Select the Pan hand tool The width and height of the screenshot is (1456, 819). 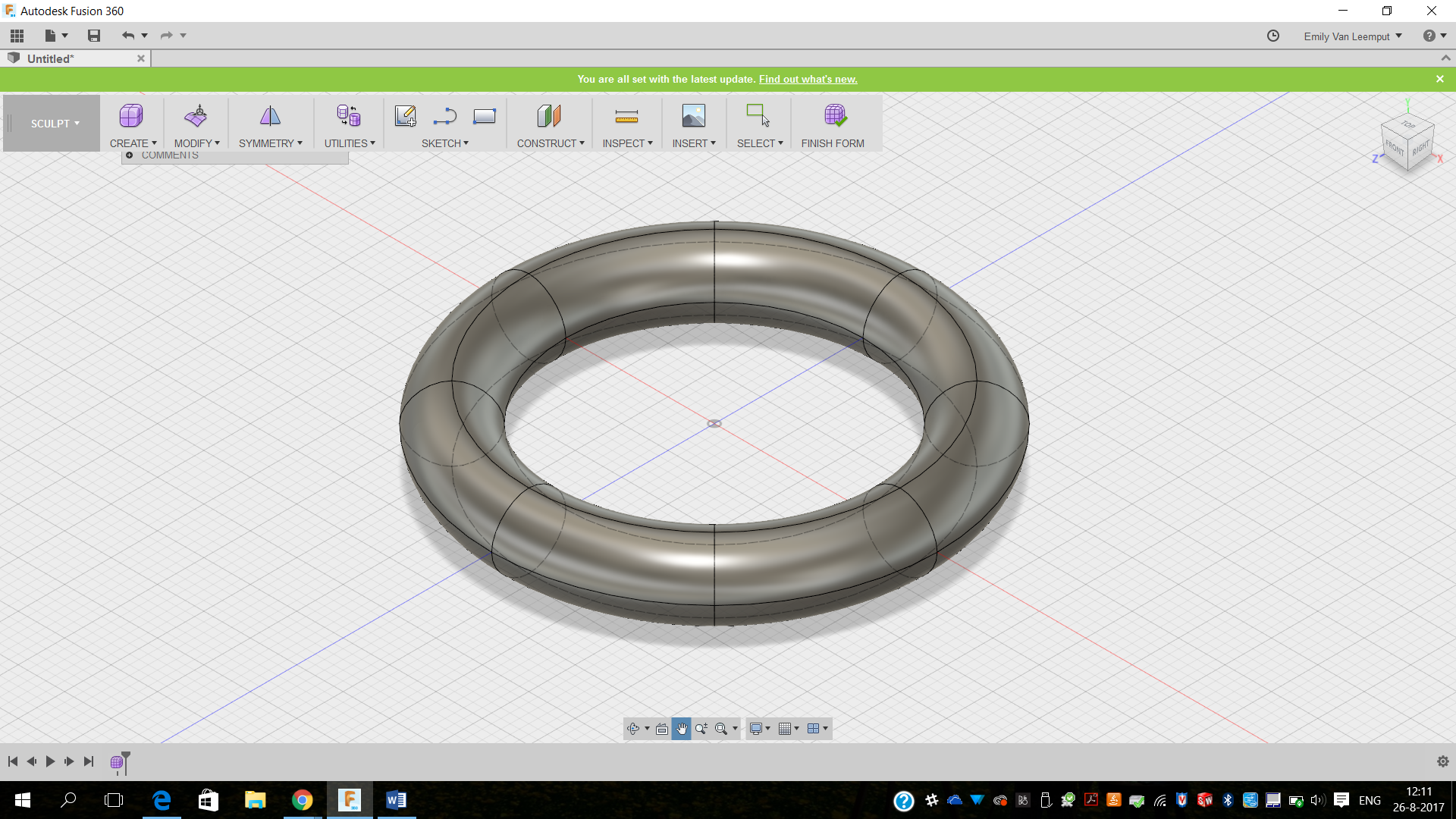coord(681,729)
